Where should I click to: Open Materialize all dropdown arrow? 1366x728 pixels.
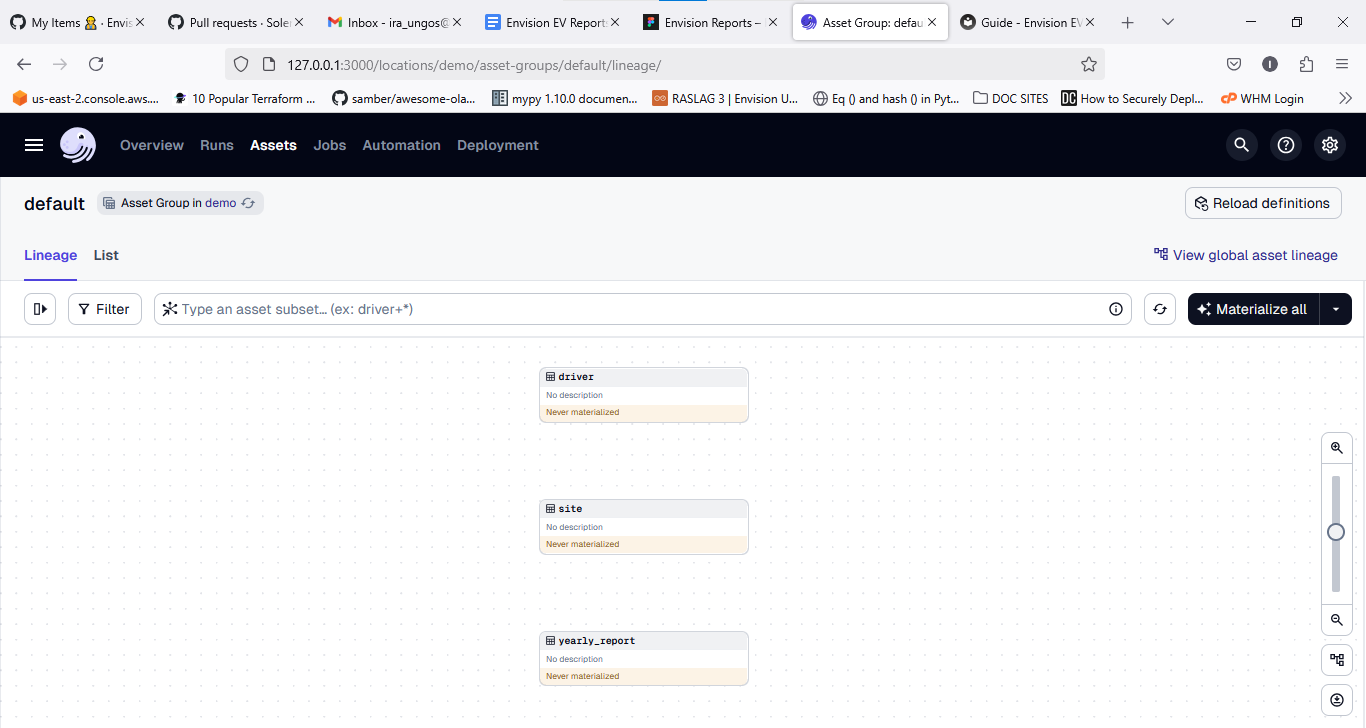[1336, 309]
